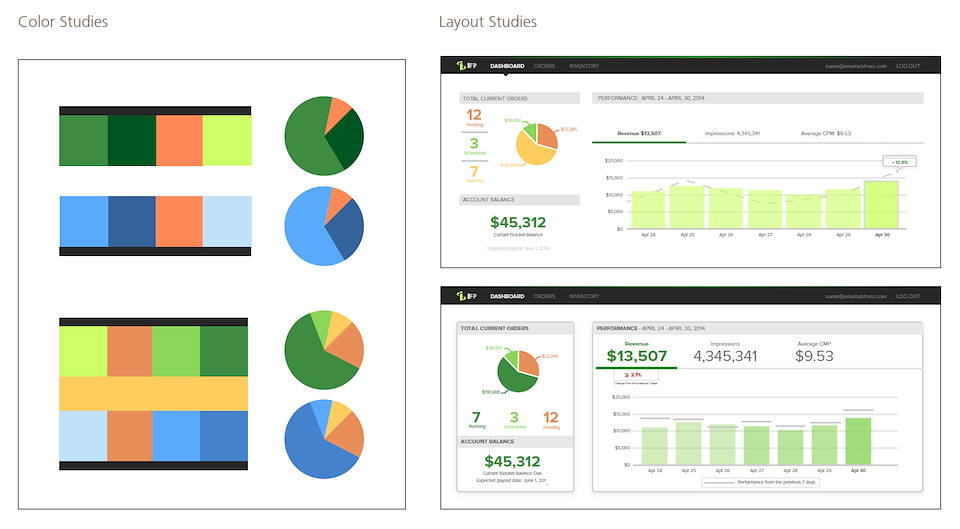This screenshot has width=960, height=529.
Task: Pick the wide yellow band in the bottom palette
Action: click(153, 393)
